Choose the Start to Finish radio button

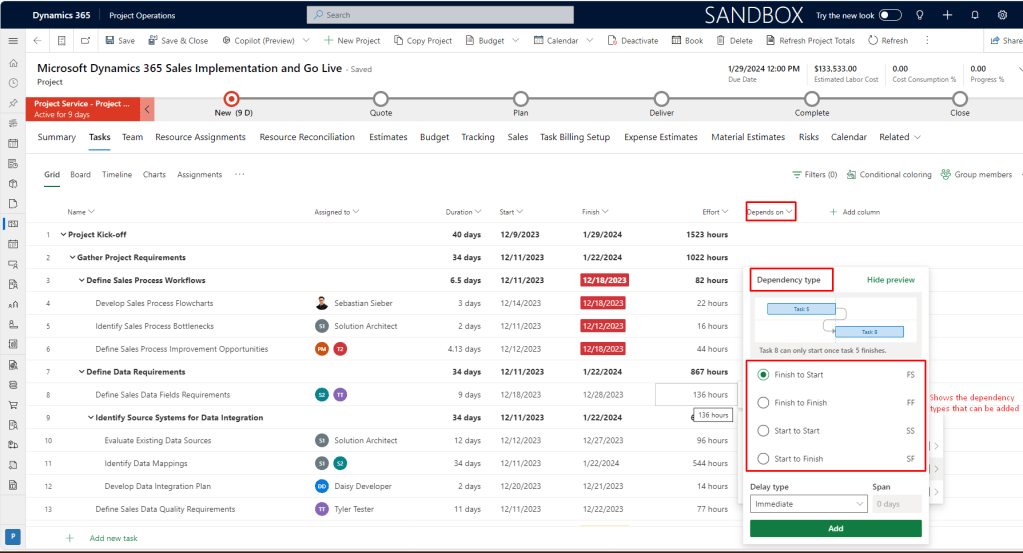coord(764,459)
